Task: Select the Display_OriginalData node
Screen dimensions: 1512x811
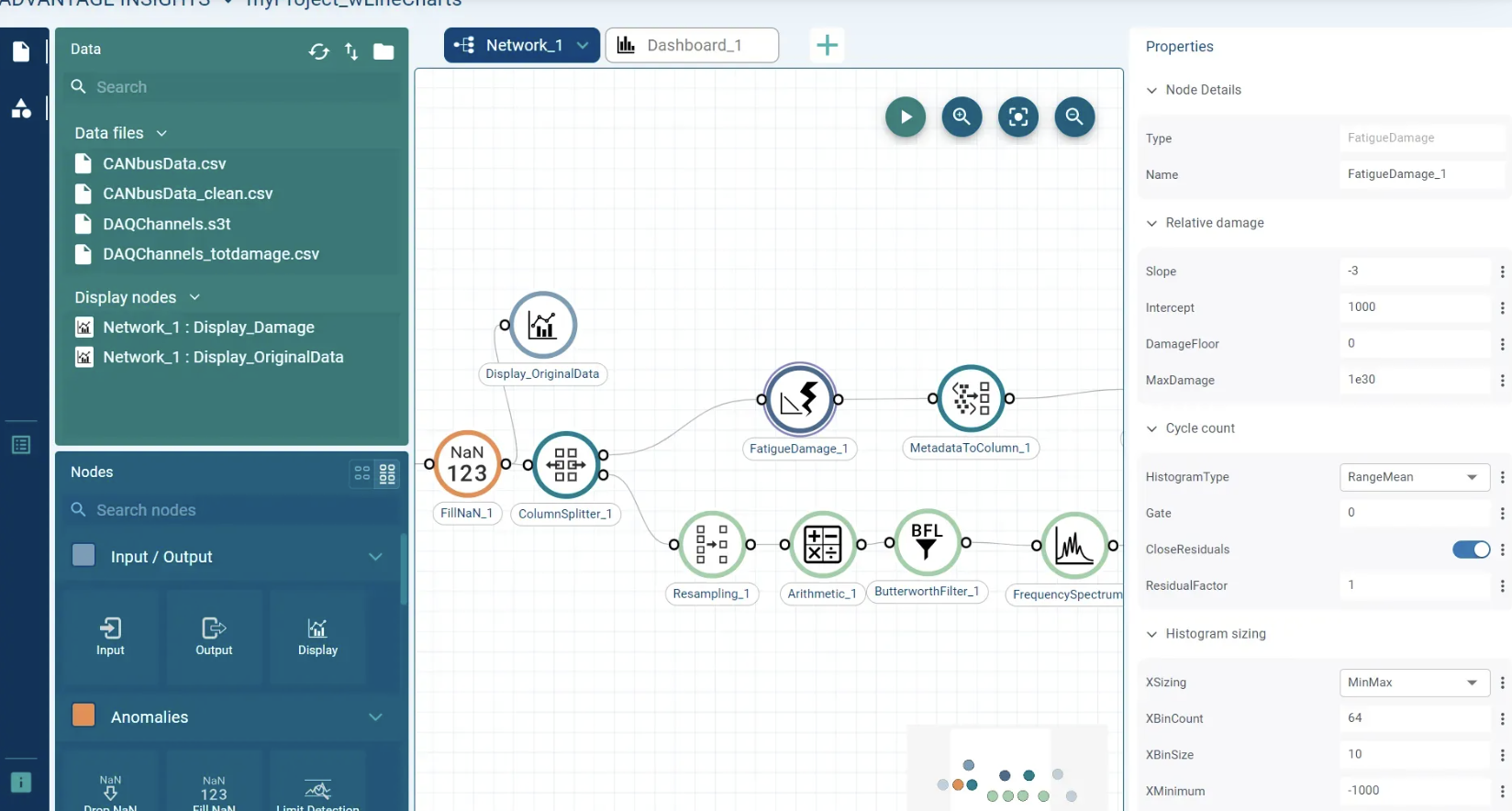Action: (542, 325)
